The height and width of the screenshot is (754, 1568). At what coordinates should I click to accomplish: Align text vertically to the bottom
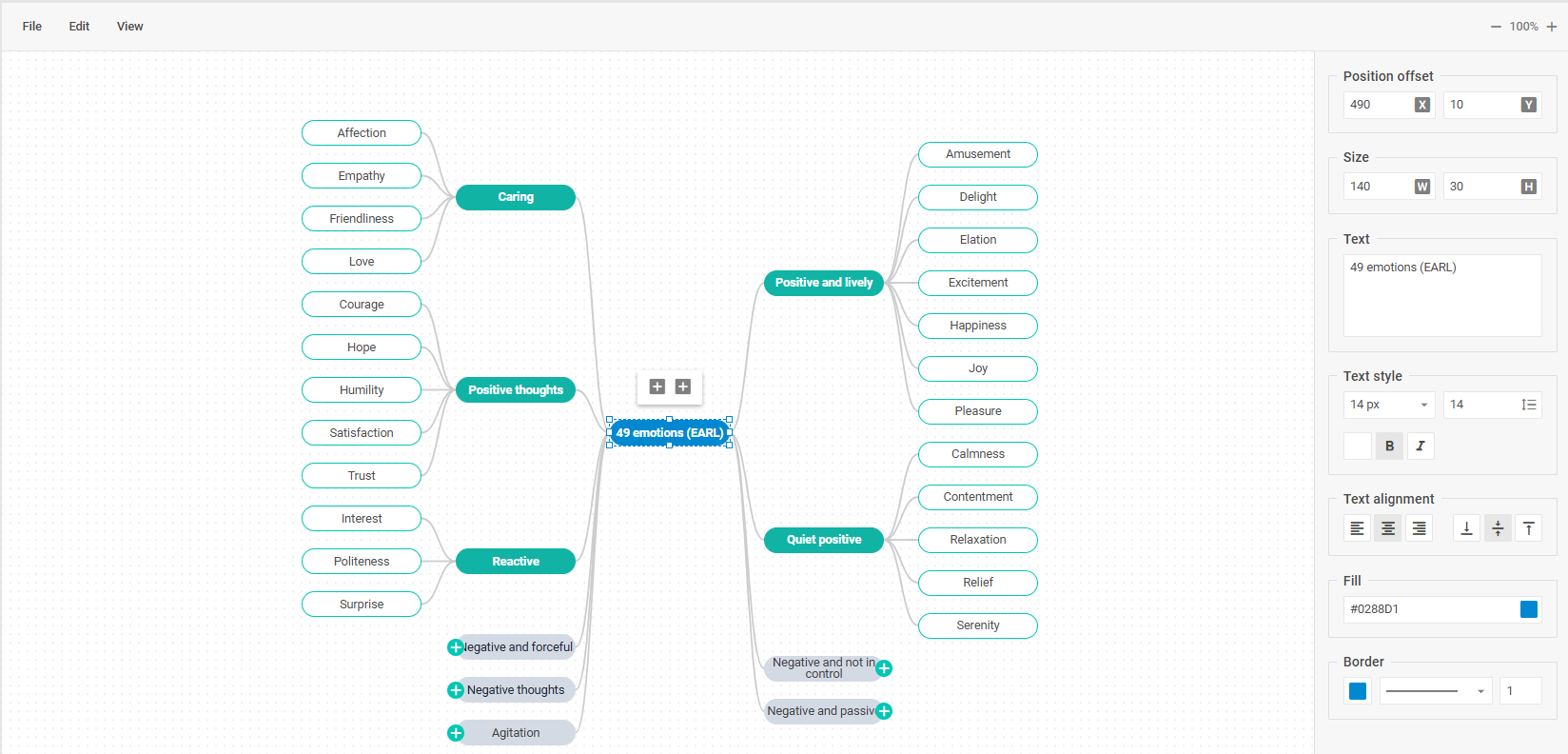coord(1466,528)
